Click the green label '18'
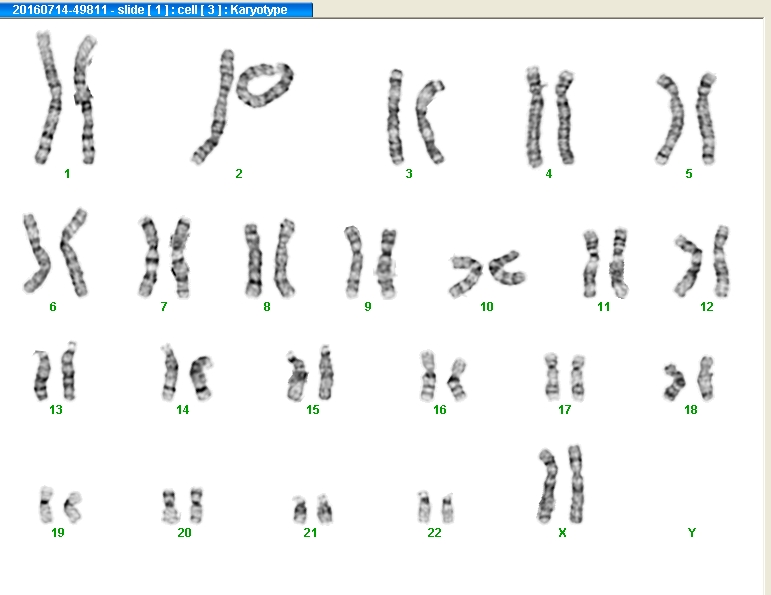The image size is (771, 595). [x=691, y=410]
